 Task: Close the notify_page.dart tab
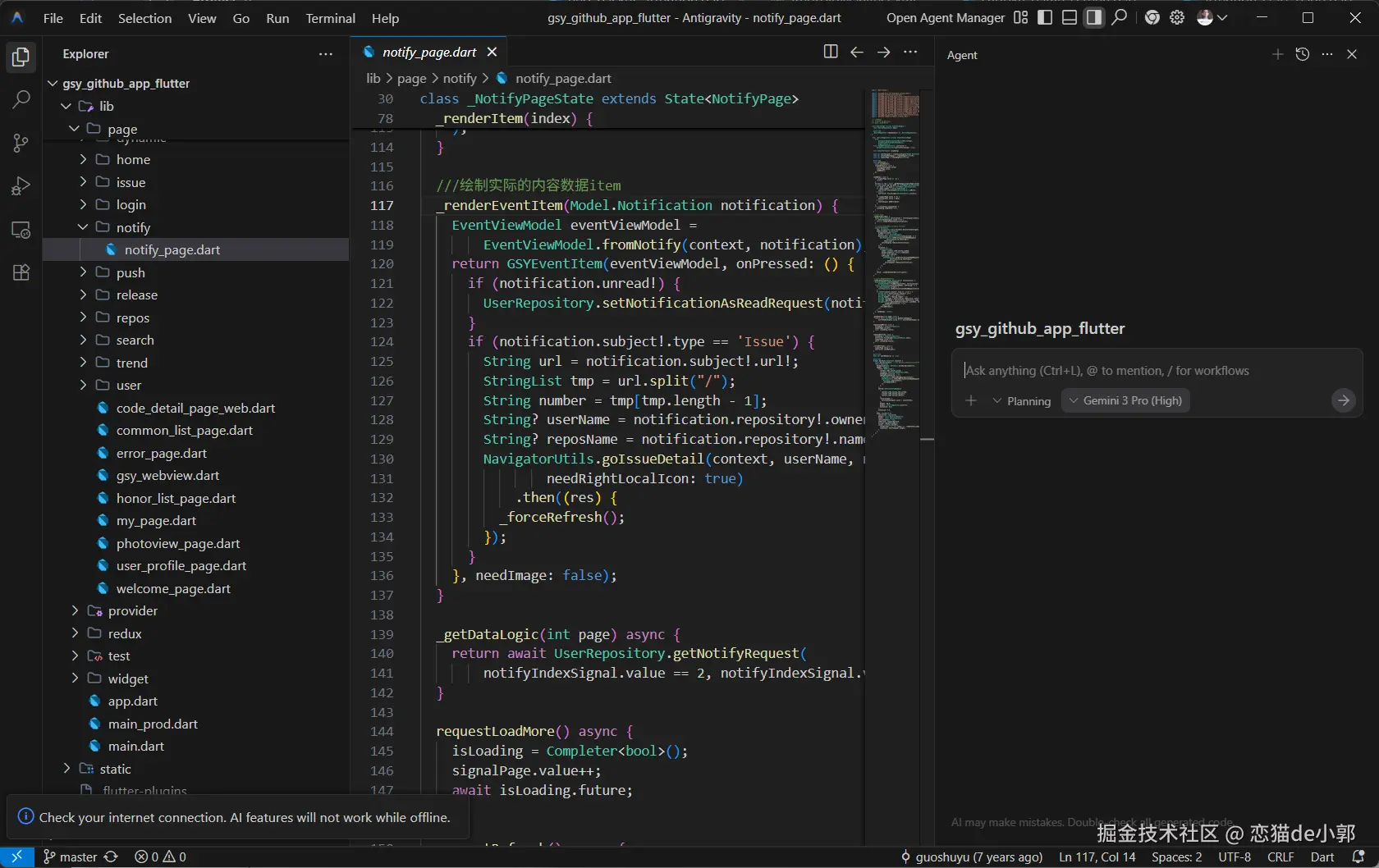(492, 52)
